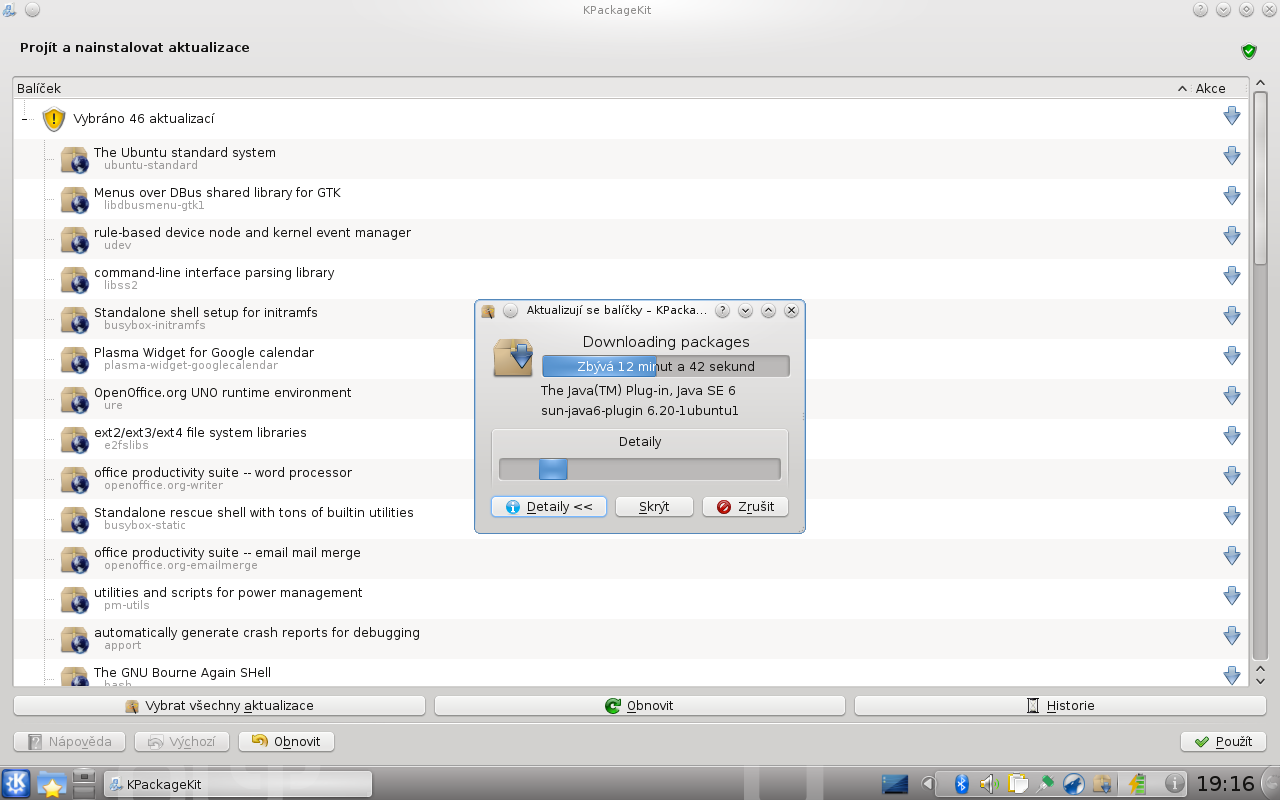
Task: Click the yellow warning shield icon
Action: tap(54, 119)
